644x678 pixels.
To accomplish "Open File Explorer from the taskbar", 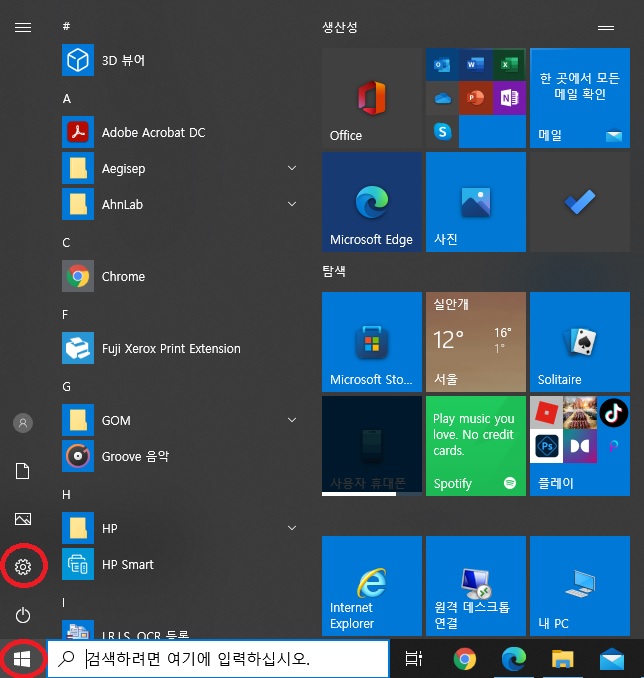I will point(563,659).
